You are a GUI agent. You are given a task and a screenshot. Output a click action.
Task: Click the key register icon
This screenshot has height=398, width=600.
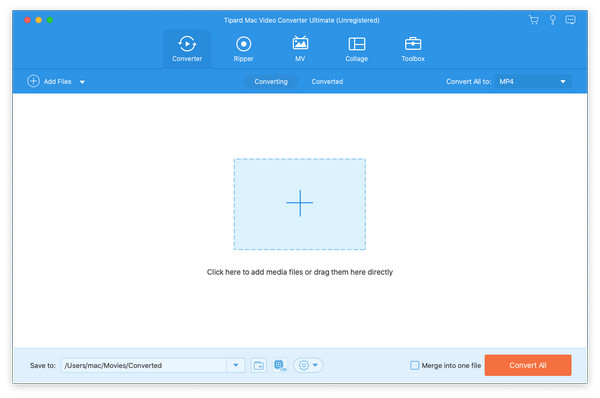coord(553,20)
